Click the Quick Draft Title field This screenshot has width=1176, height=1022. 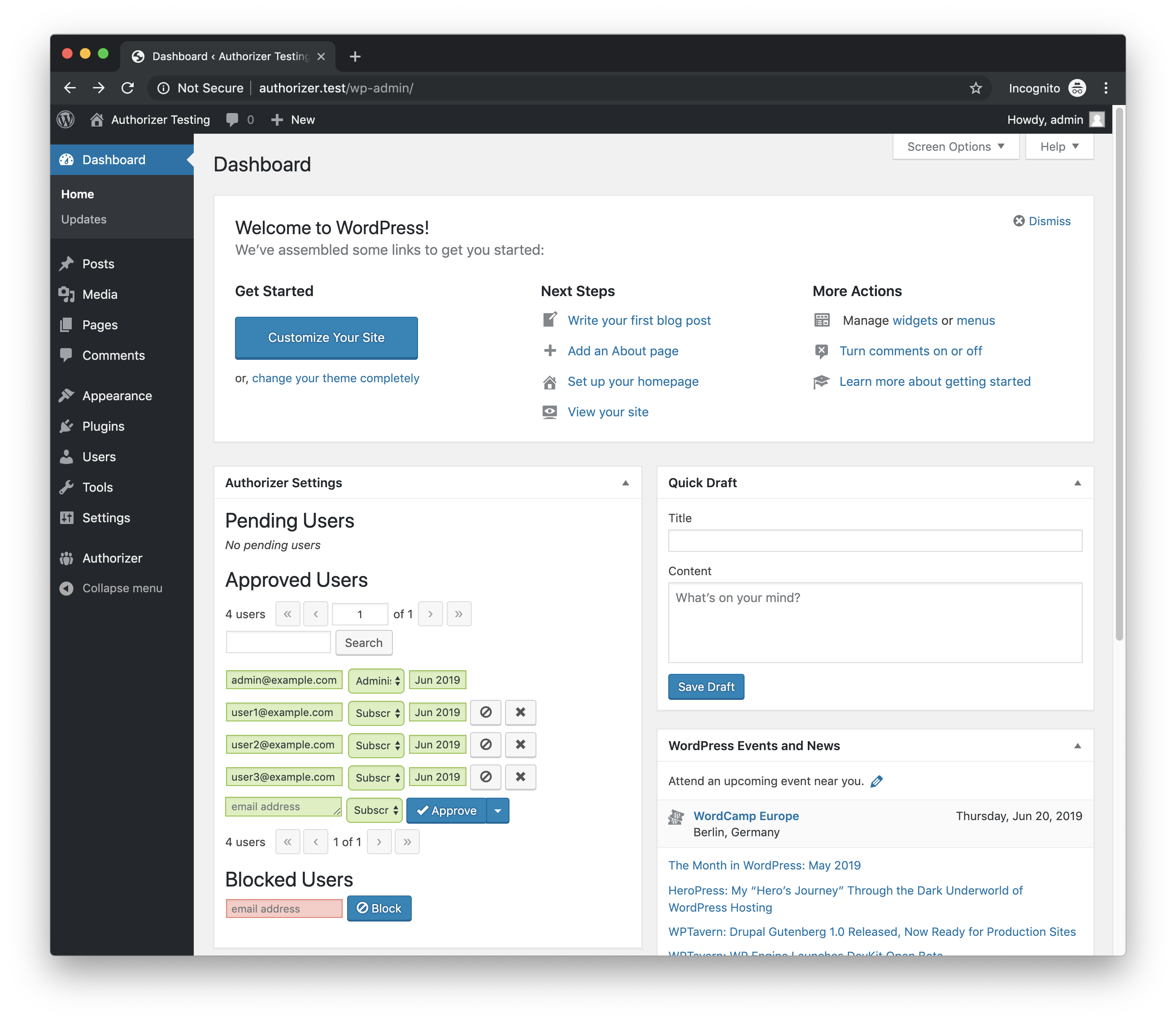[875, 541]
